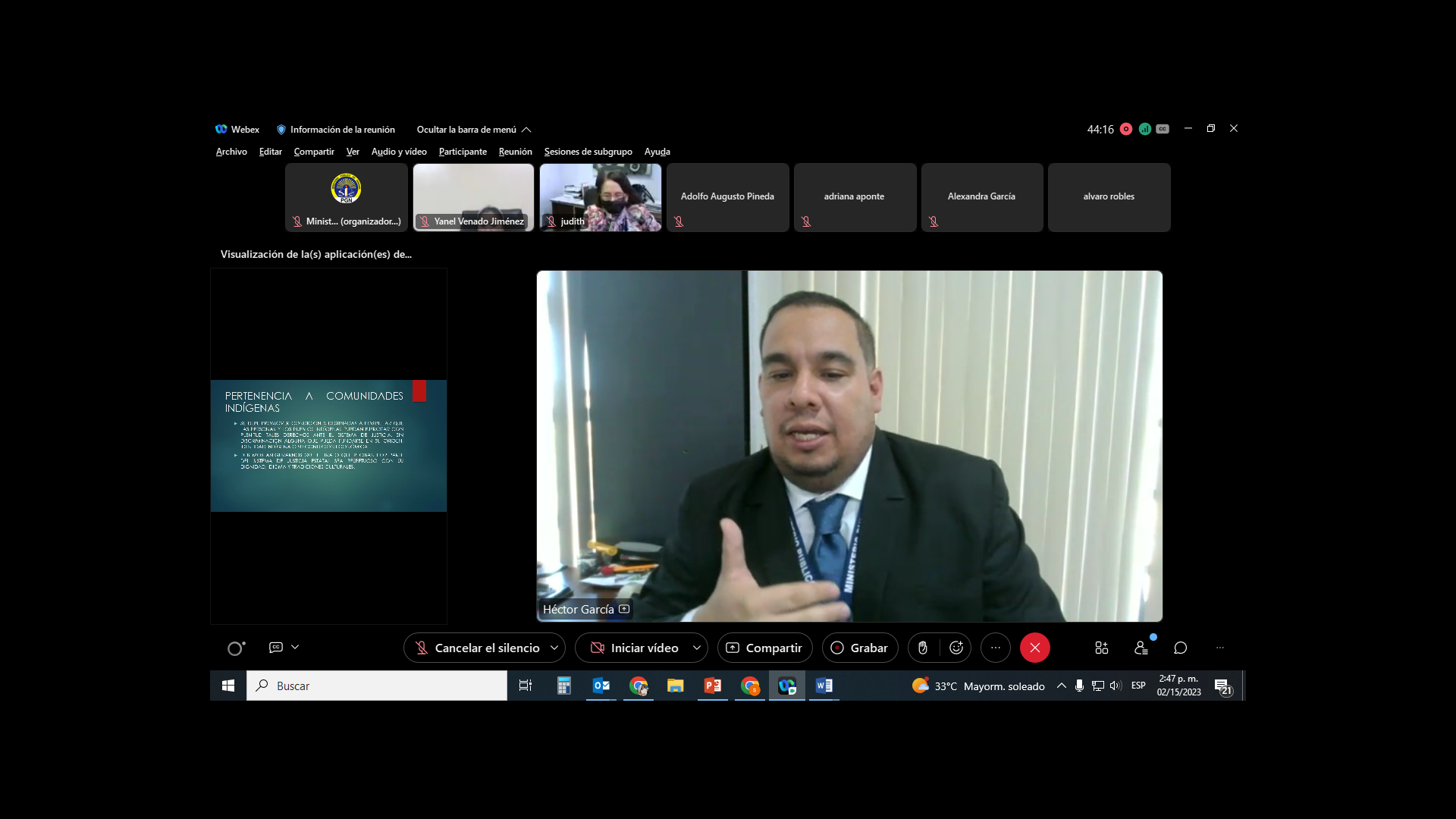
Task: Toggle recording with Grabar button
Action: 860,648
